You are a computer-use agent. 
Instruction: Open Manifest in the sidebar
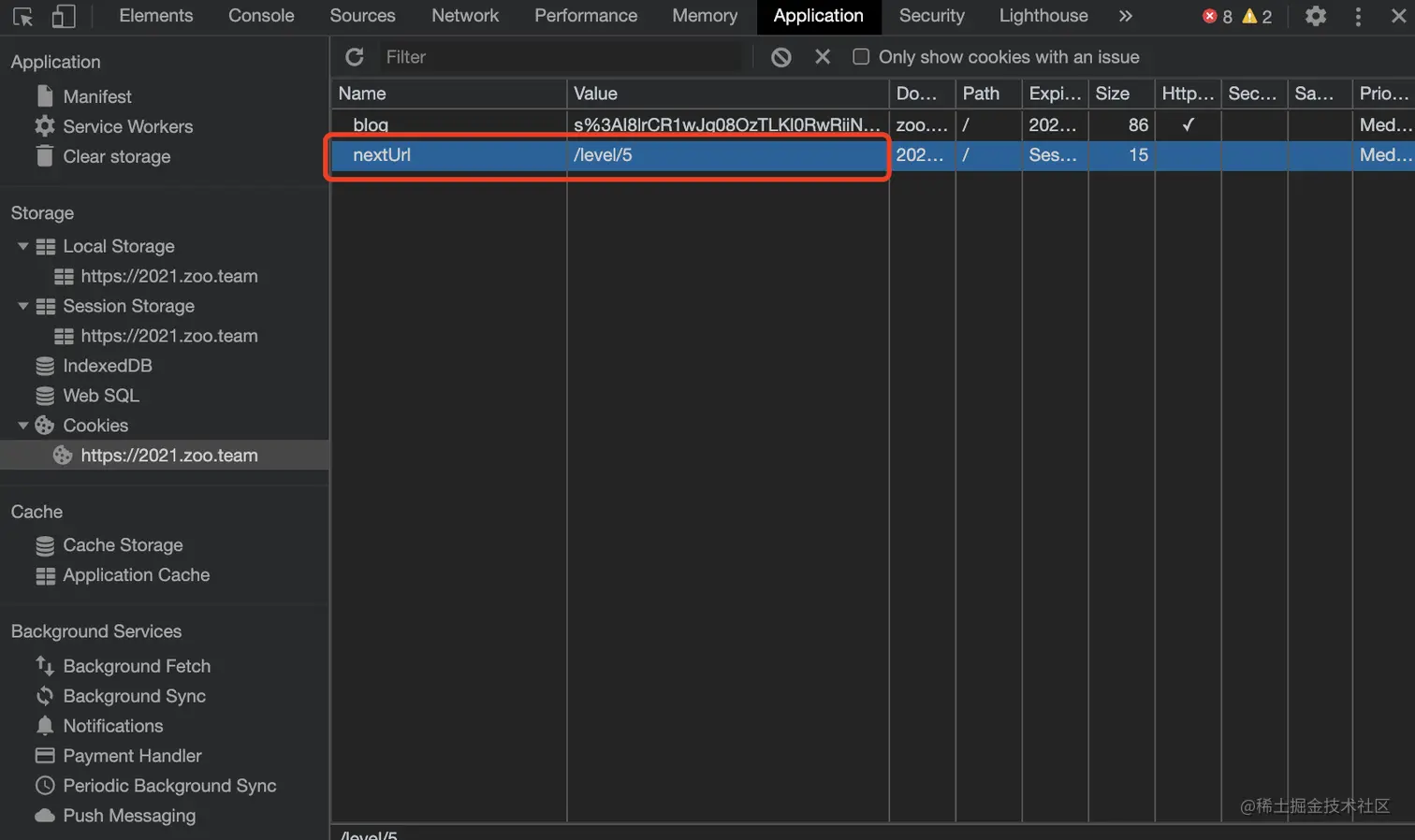tap(97, 96)
